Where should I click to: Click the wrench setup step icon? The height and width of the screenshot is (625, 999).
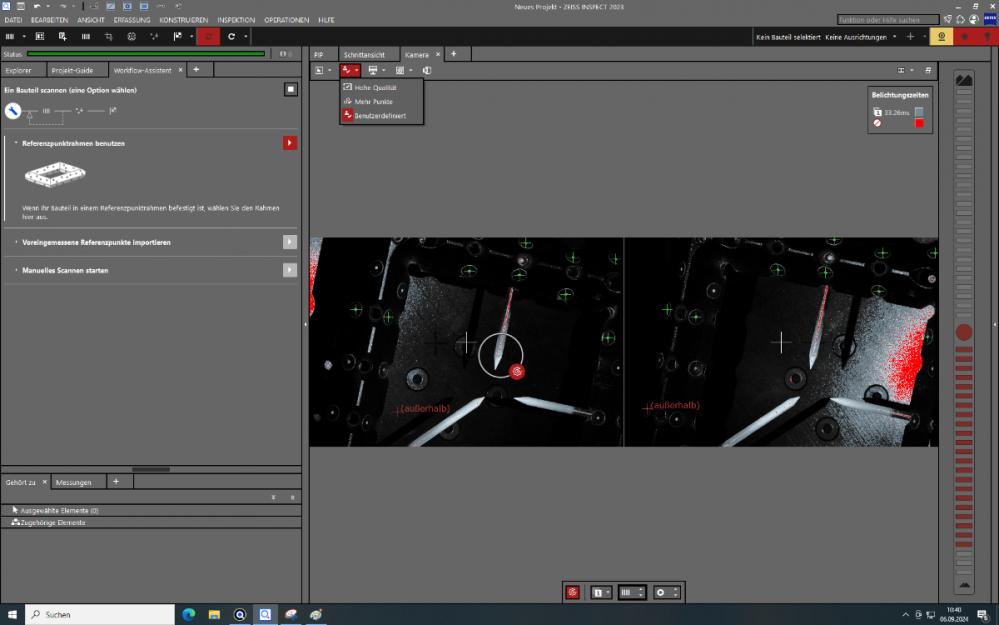click(14, 111)
